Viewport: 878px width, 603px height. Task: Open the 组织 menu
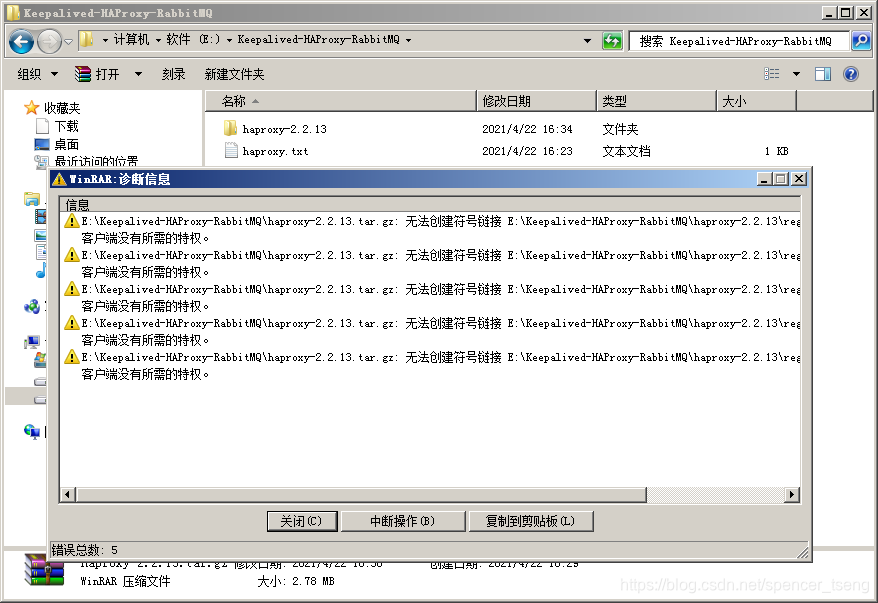point(38,74)
